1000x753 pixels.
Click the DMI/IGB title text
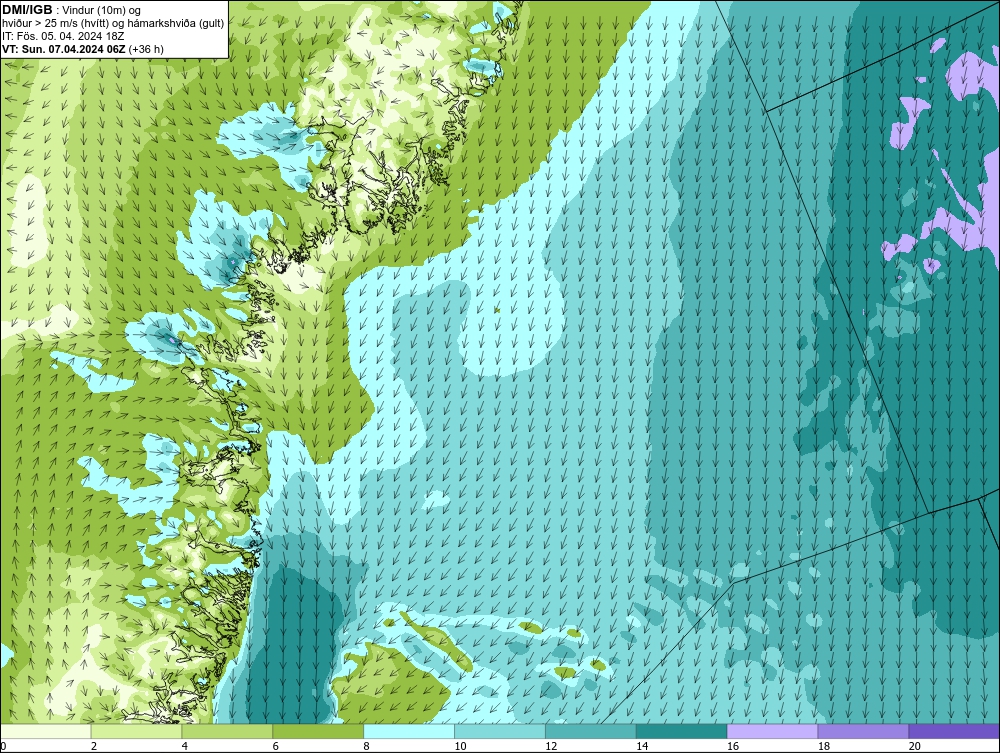click(27, 10)
